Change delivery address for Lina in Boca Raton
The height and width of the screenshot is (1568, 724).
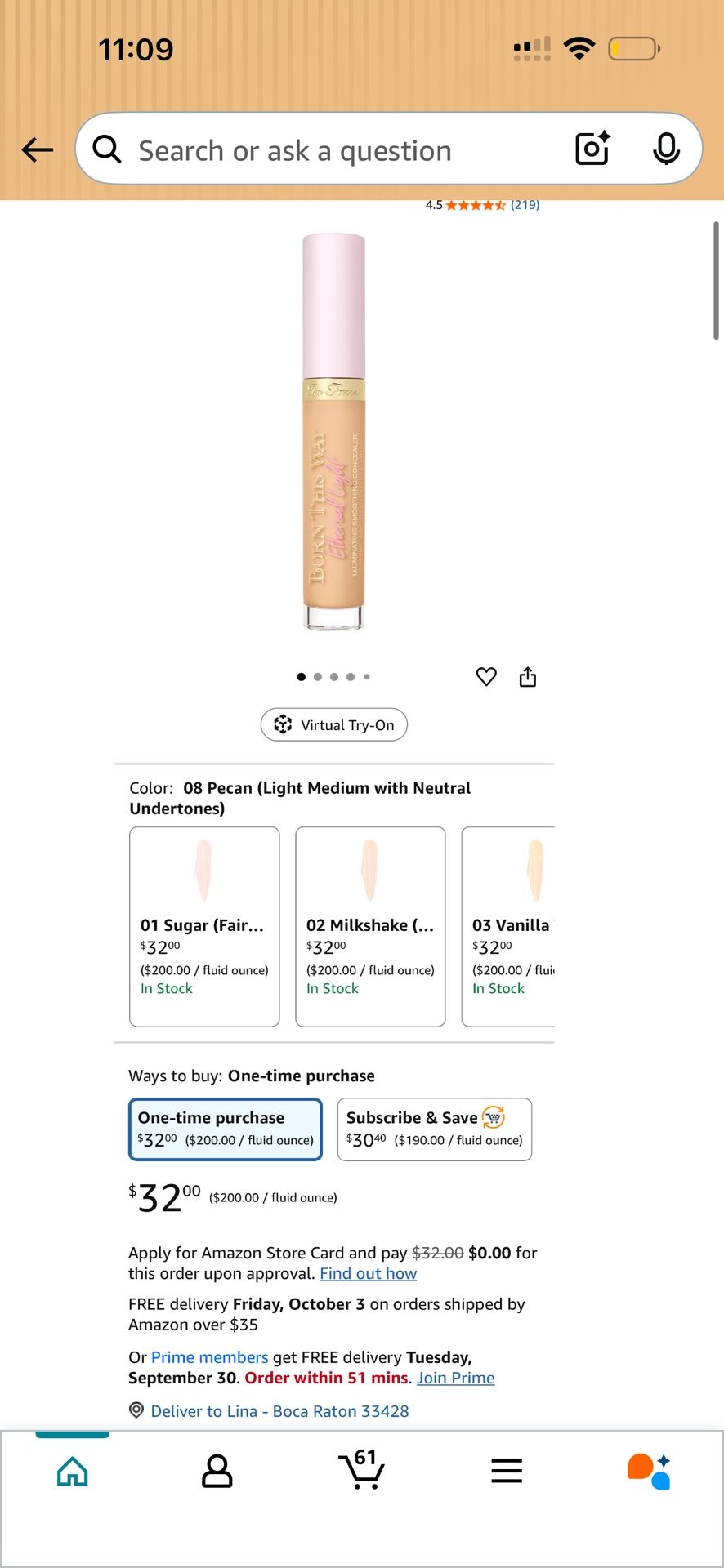[278, 1410]
